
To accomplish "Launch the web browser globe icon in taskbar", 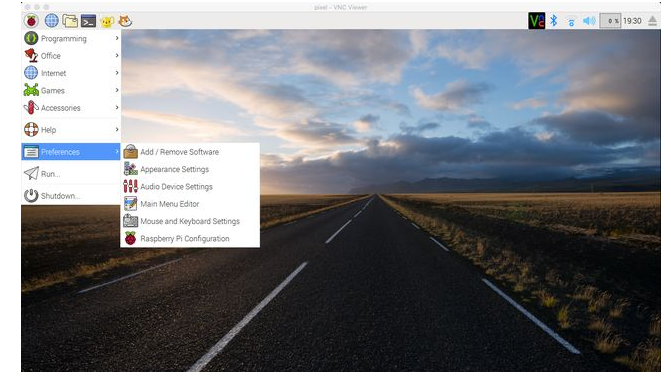I will click(x=51, y=21).
